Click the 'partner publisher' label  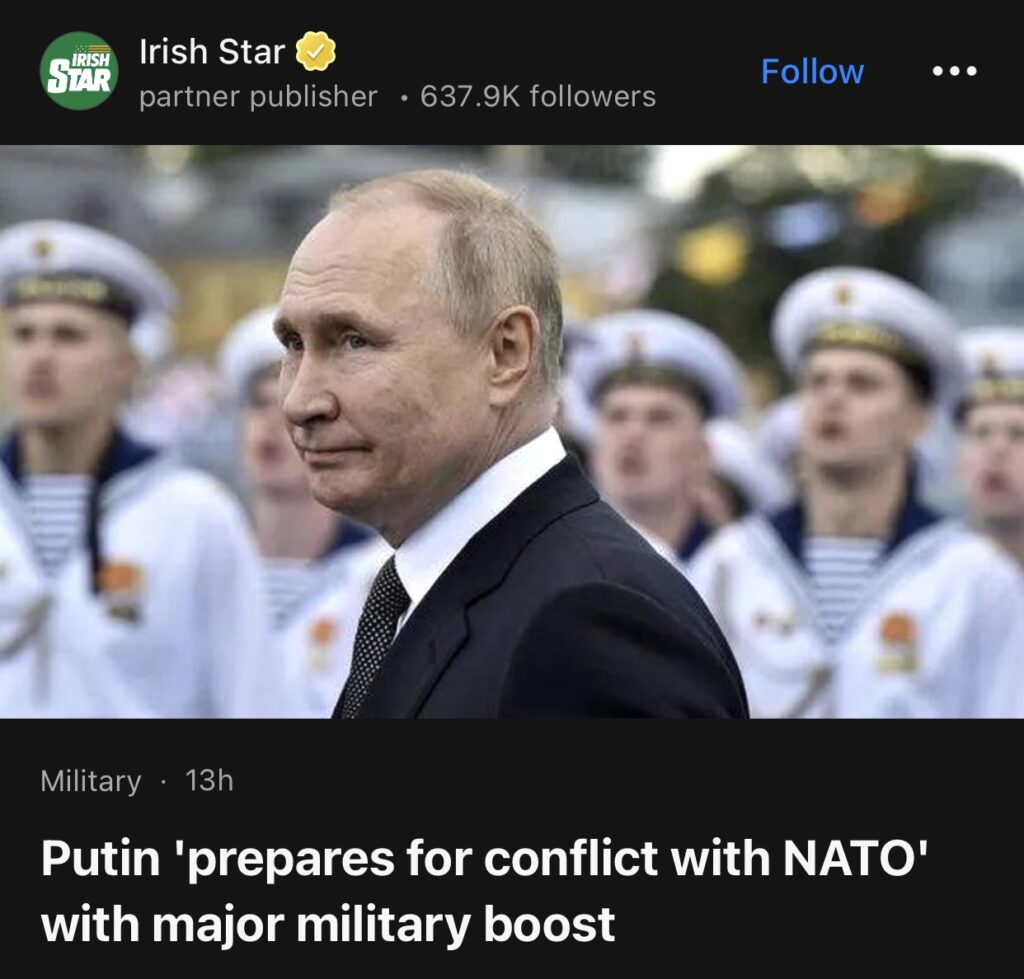point(258,97)
